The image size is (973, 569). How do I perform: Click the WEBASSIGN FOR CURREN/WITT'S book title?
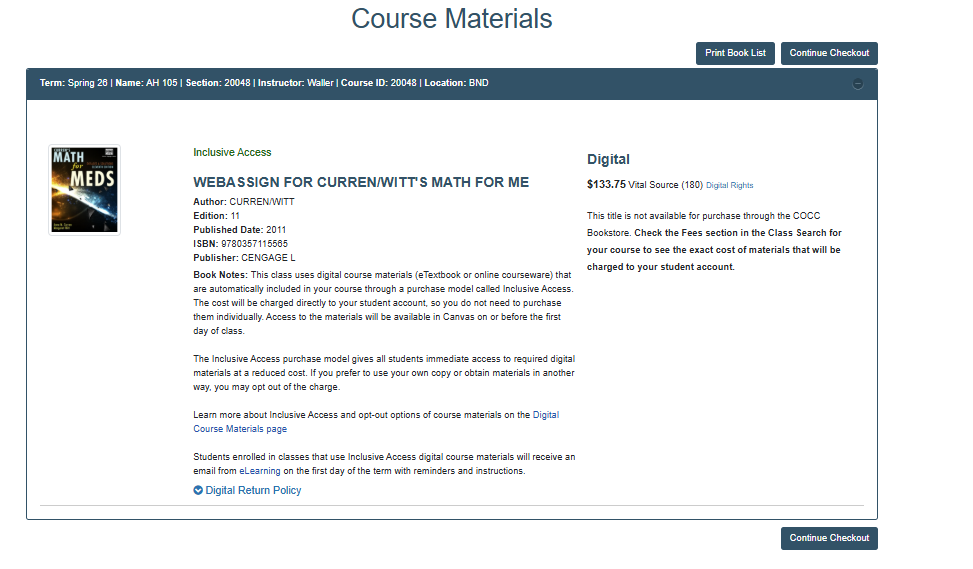point(361,182)
